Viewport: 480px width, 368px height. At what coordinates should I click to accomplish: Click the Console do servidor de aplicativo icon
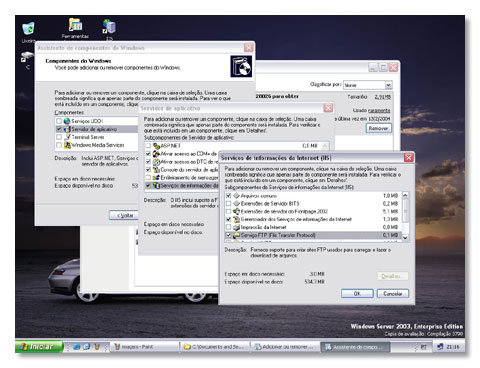(156, 170)
